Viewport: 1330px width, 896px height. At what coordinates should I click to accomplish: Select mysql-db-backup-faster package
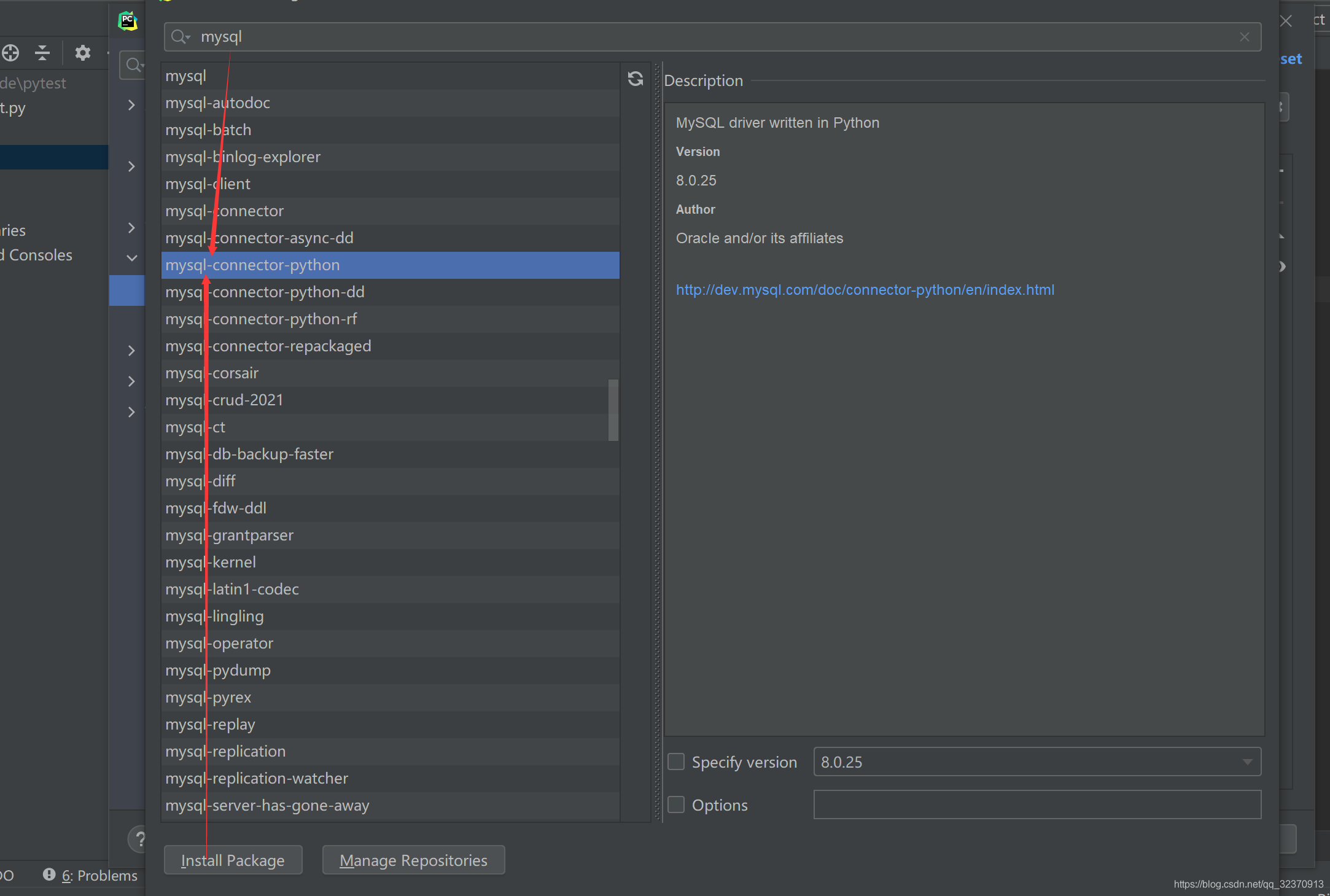pyautogui.click(x=391, y=454)
